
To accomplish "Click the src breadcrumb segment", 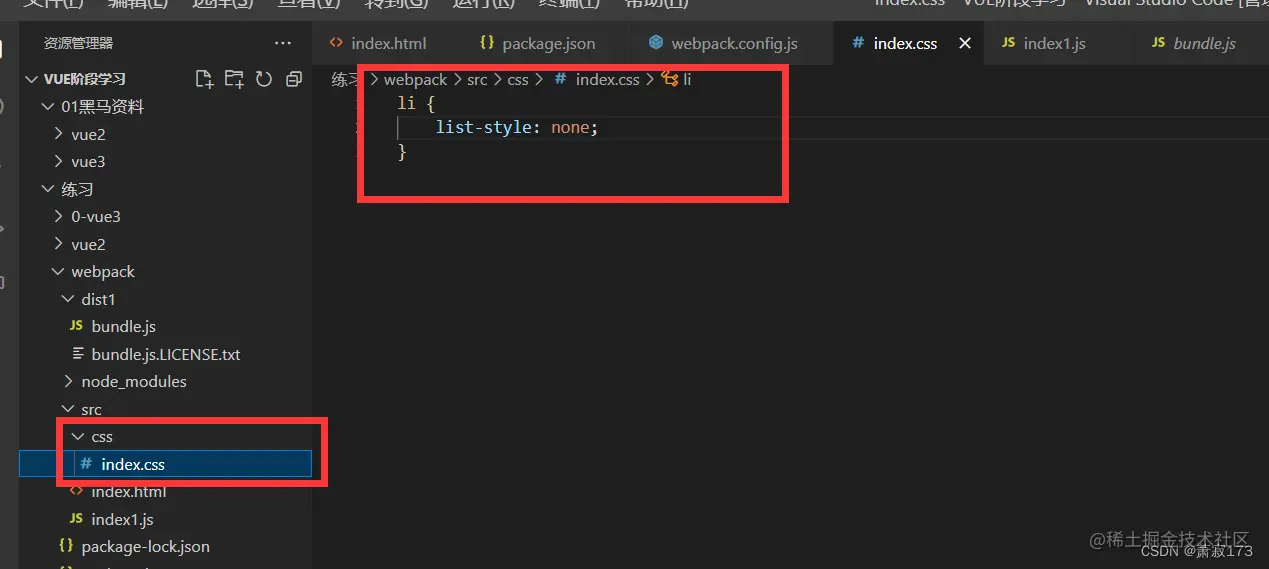I will click(x=477, y=79).
